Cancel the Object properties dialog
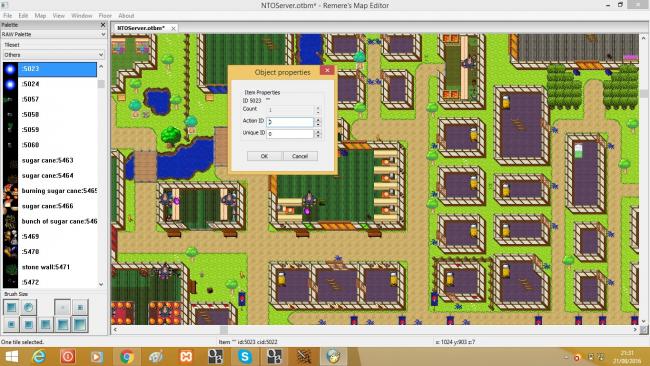650x366 pixels. [300, 156]
